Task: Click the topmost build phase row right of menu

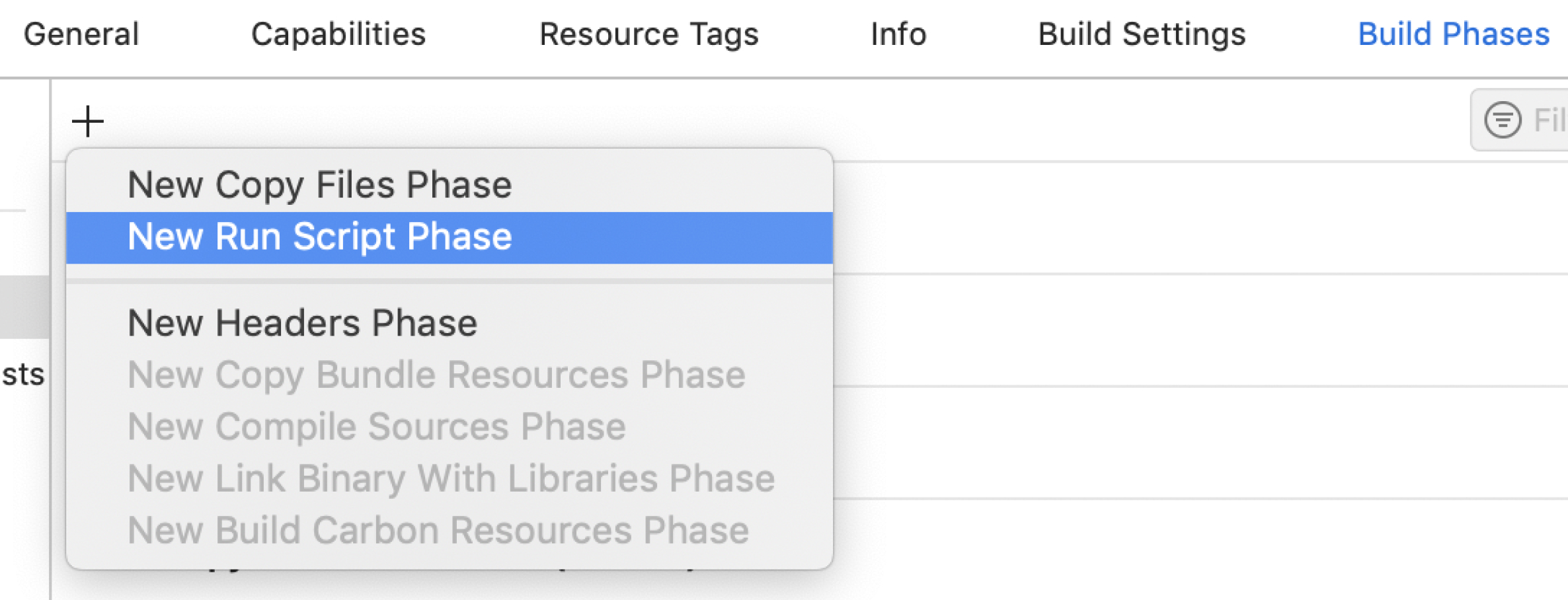Action: coord(1190,218)
